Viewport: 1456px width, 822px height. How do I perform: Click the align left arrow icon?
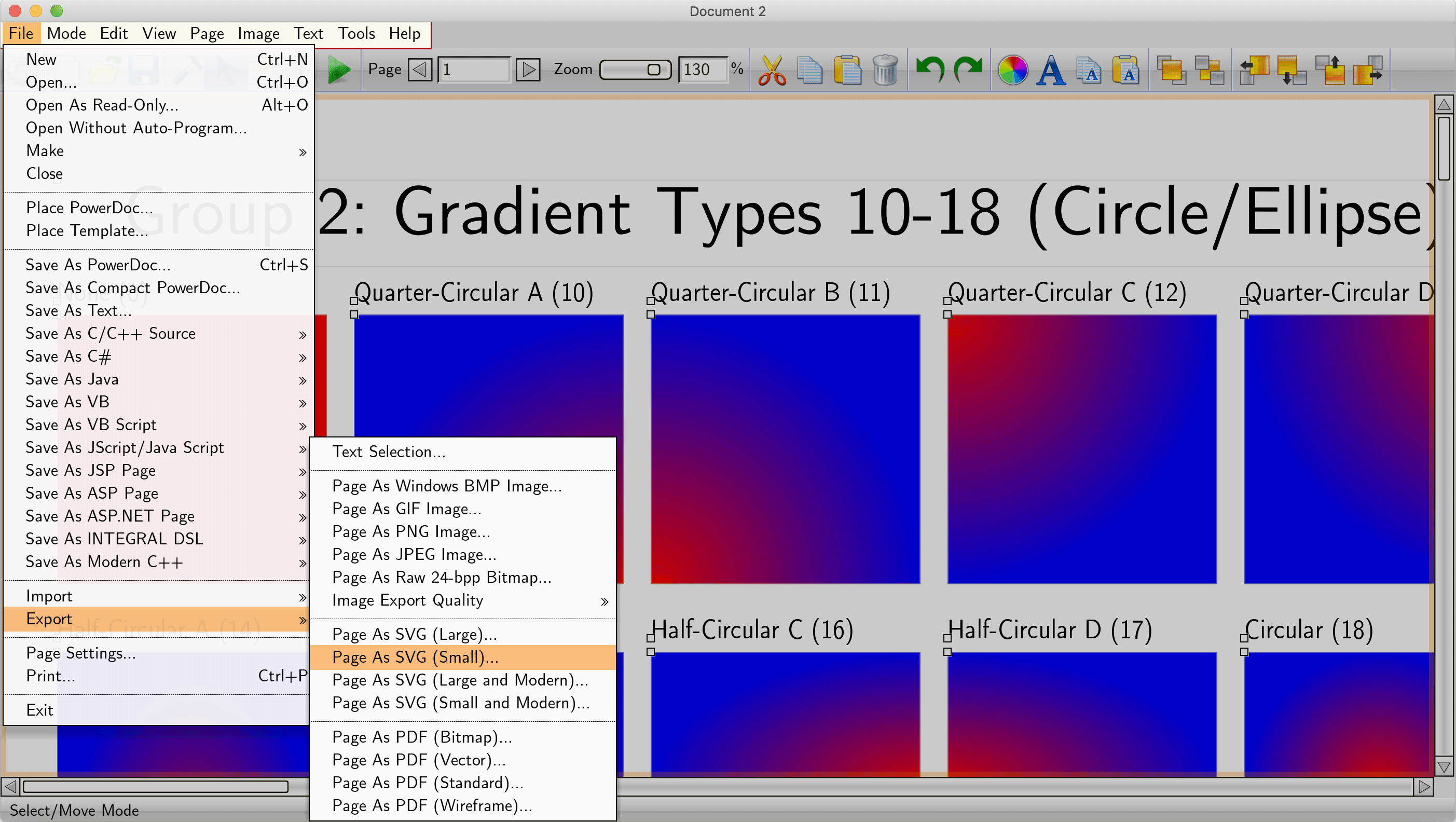1254,70
